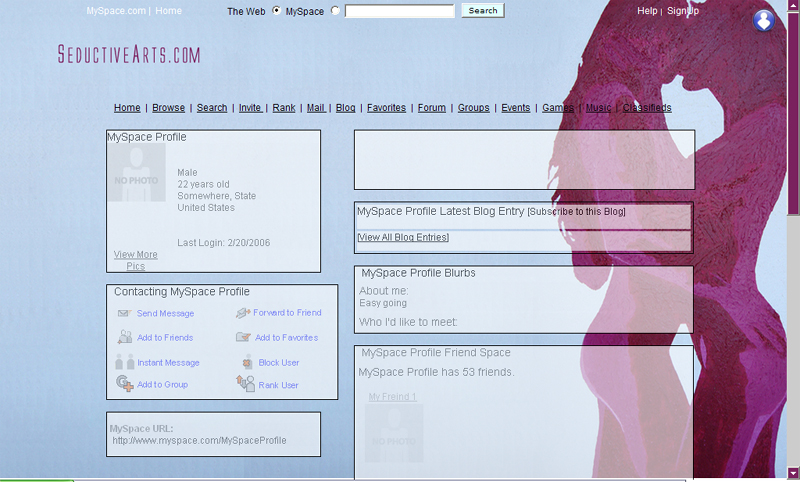Click the Add to Group link
The height and width of the screenshot is (482, 800).
click(x=162, y=385)
